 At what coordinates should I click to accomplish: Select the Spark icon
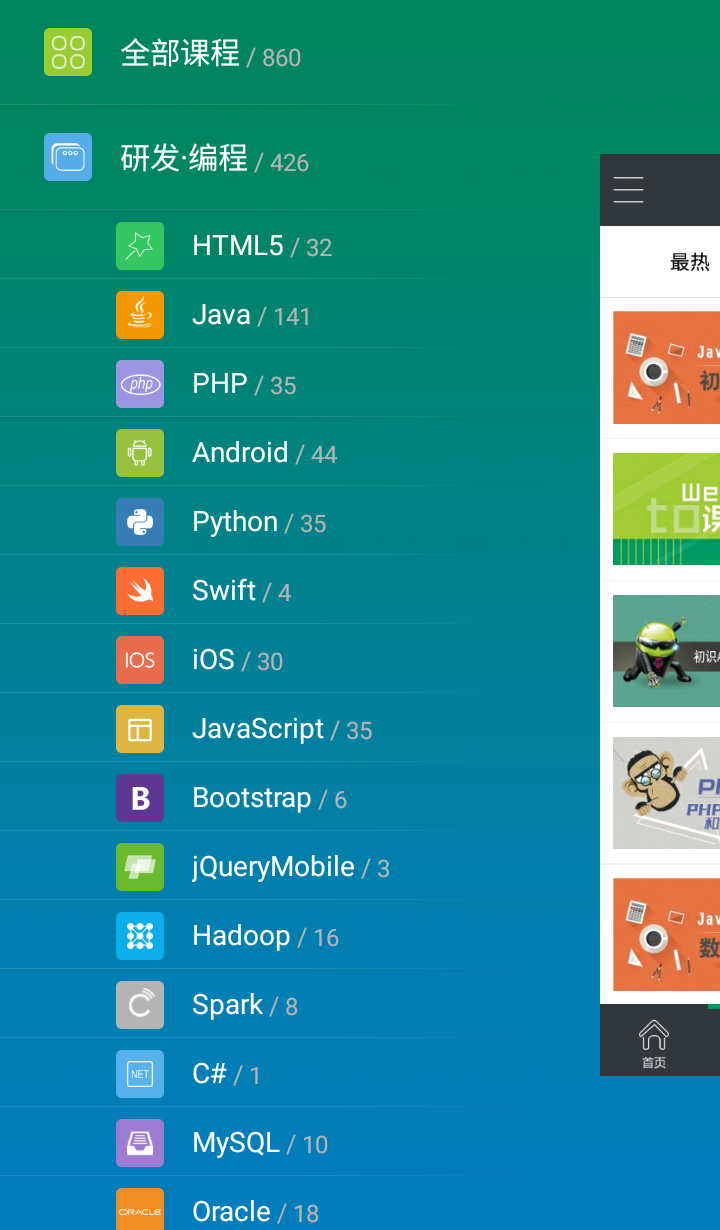pyautogui.click(x=140, y=1005)
